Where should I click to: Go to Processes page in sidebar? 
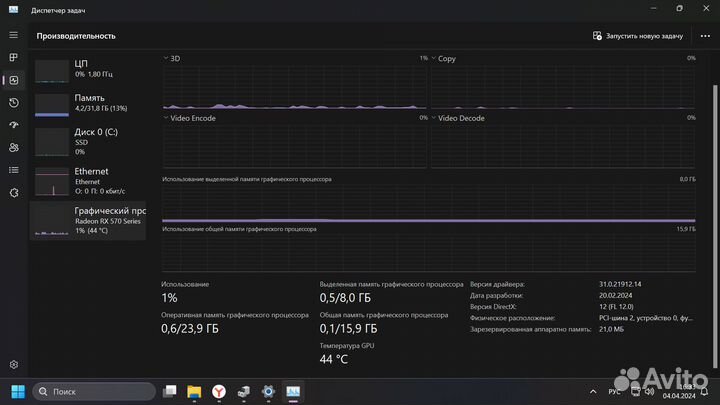[14, 58]
